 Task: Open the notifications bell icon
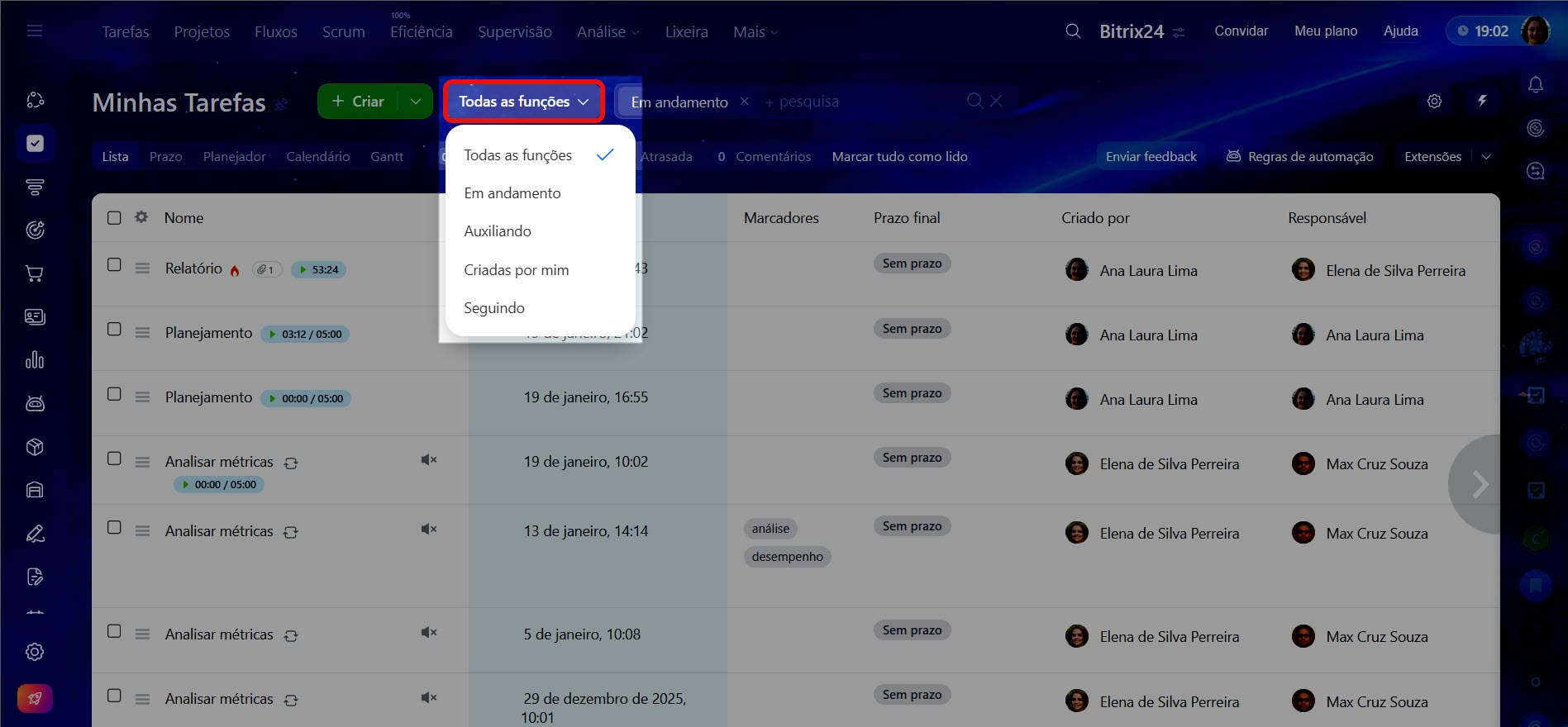click(1535, 85)
